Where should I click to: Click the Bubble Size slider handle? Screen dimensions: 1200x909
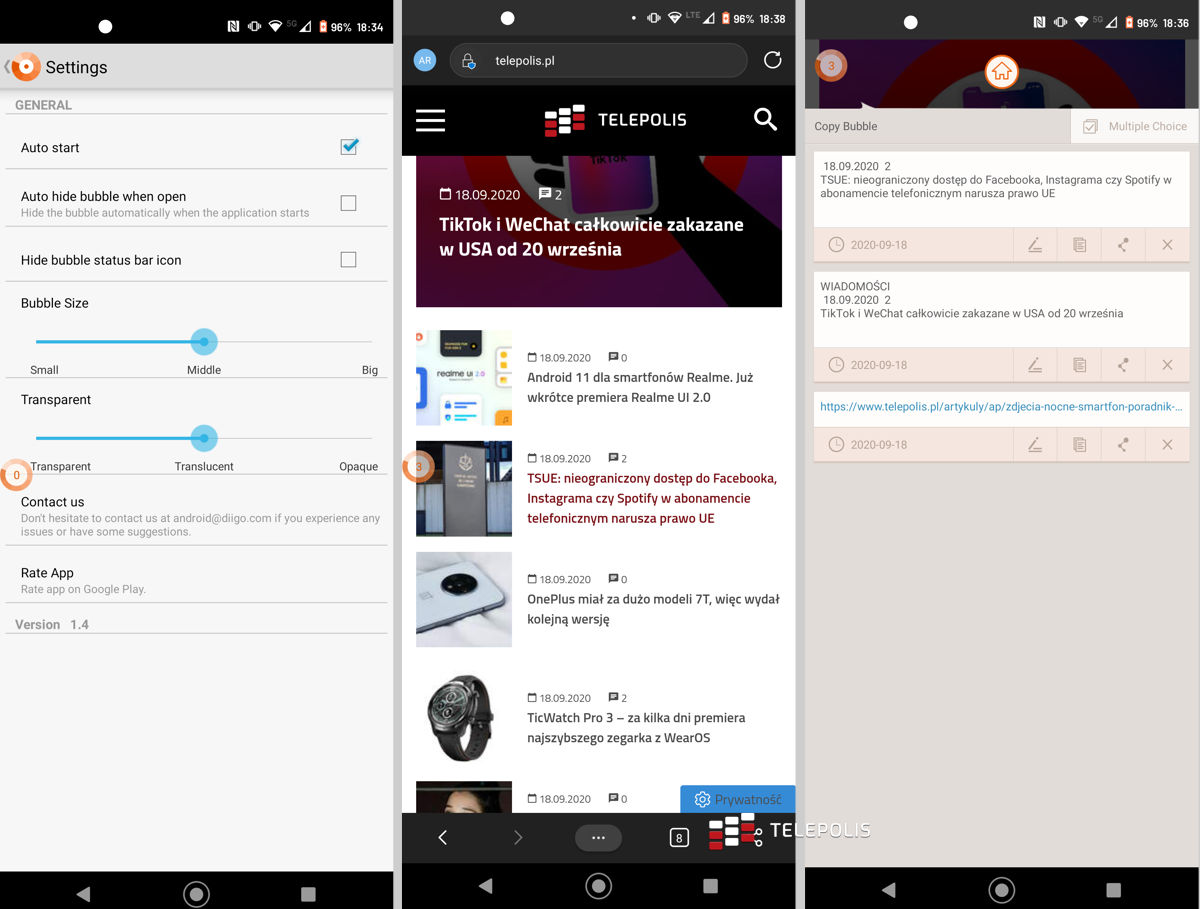[204, 341]
